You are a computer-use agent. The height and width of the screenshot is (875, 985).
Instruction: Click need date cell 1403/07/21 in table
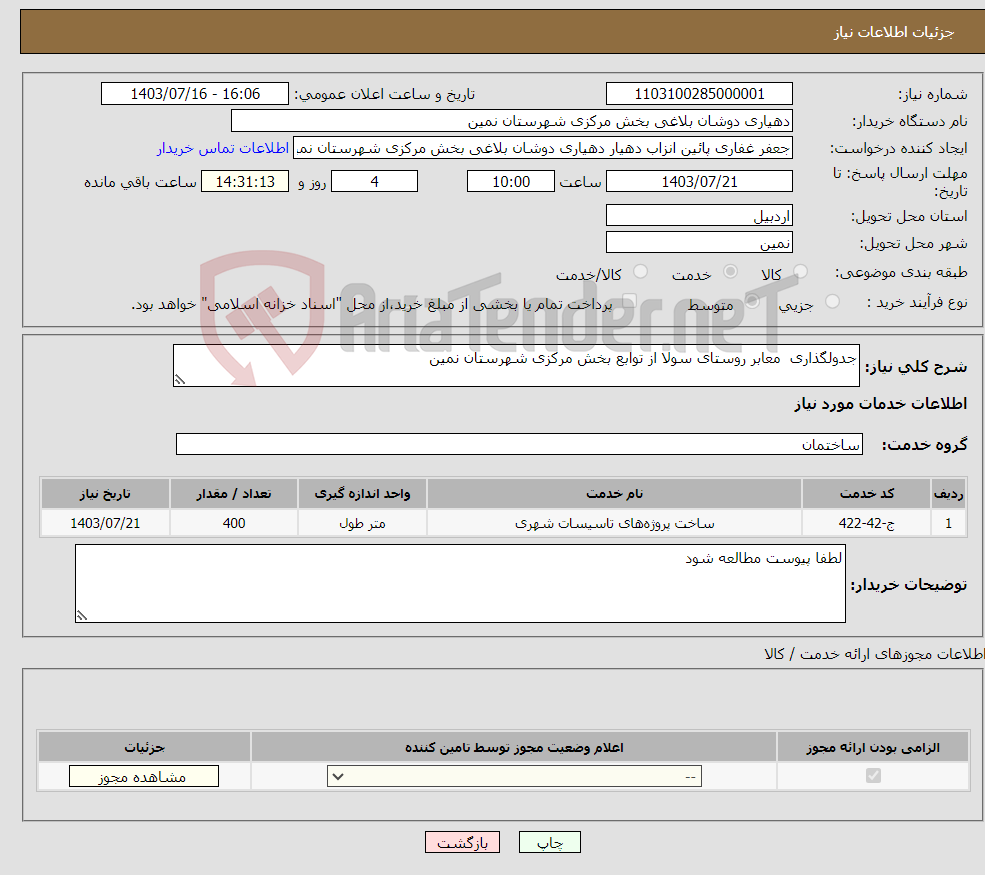[105, 523]
